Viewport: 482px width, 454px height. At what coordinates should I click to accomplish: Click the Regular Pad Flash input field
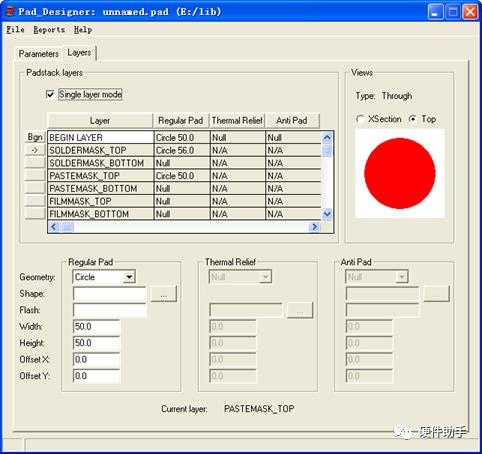109,310
